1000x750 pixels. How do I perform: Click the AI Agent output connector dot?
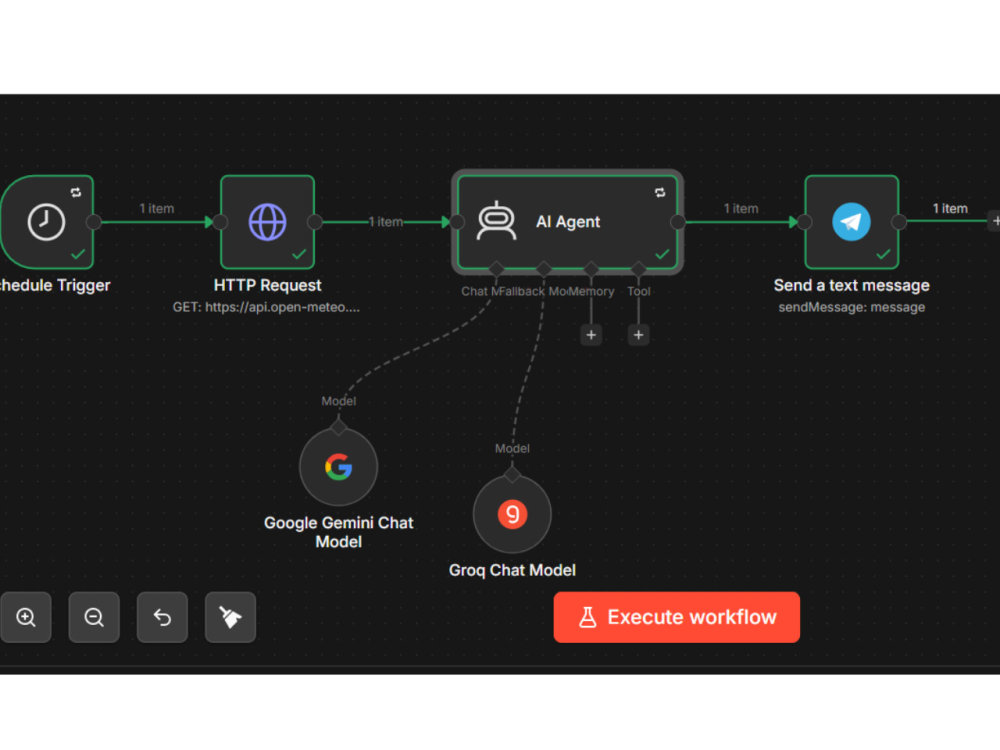coord(678,222)
